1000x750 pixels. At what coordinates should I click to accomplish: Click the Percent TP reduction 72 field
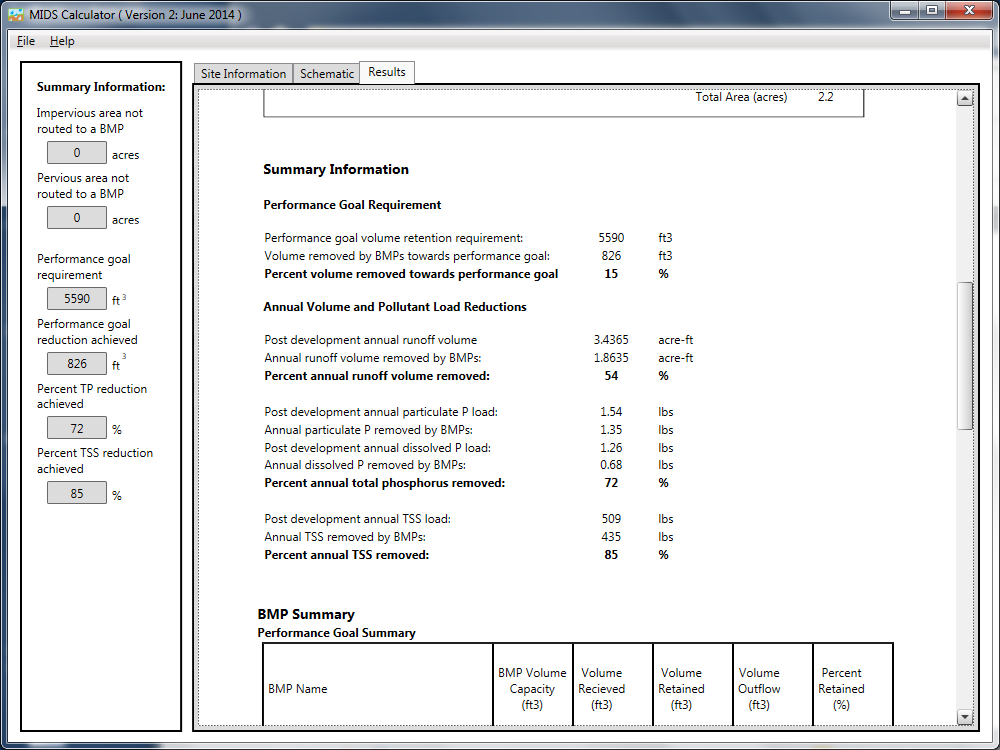click(x=77, y=429)
